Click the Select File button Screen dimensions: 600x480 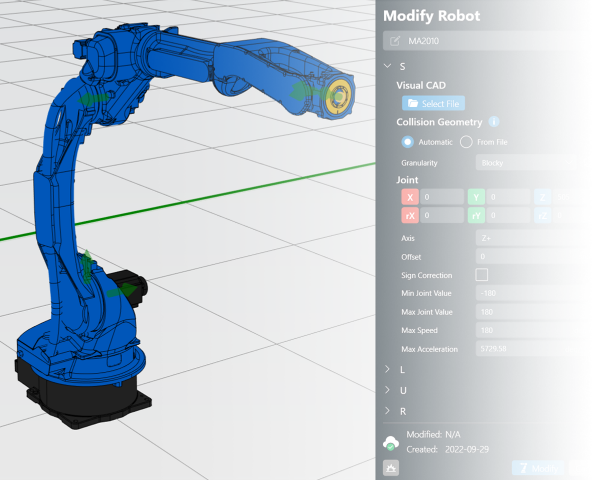(433, 103)
